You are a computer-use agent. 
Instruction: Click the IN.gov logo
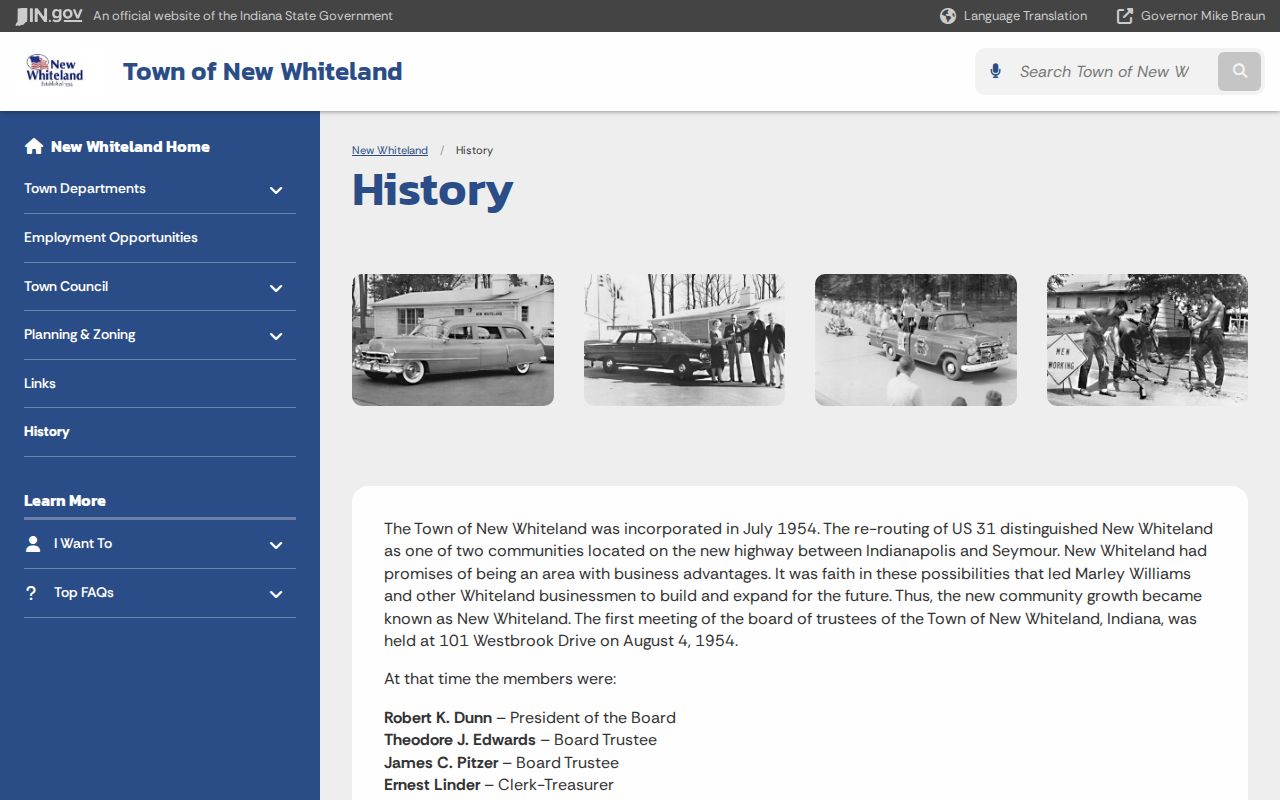coord(49,16)
